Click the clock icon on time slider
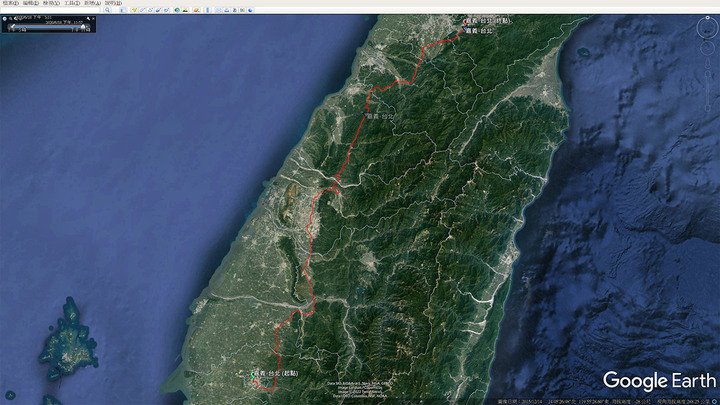This screenshot has width=720, height=405. tap(5, 19)
